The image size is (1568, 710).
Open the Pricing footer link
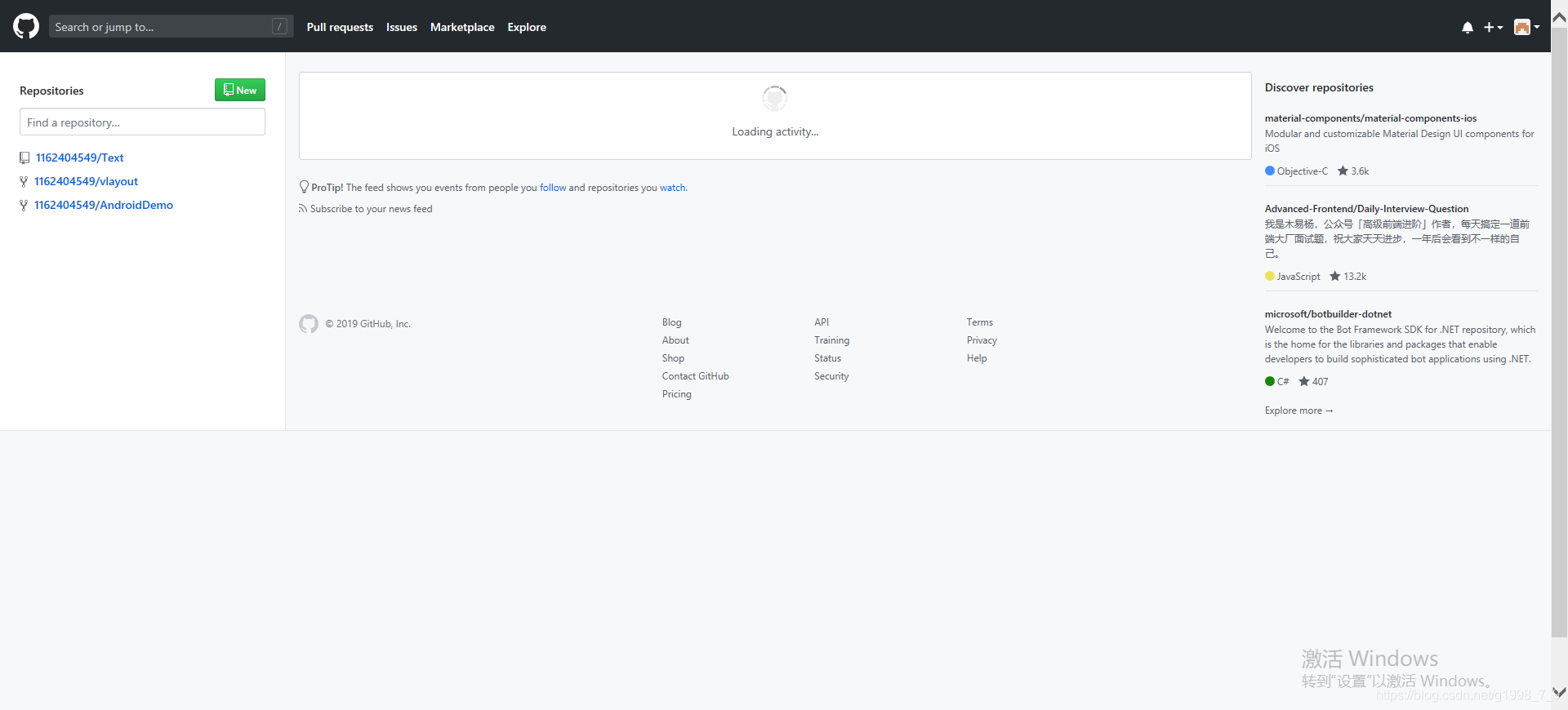tap(677, 394)
